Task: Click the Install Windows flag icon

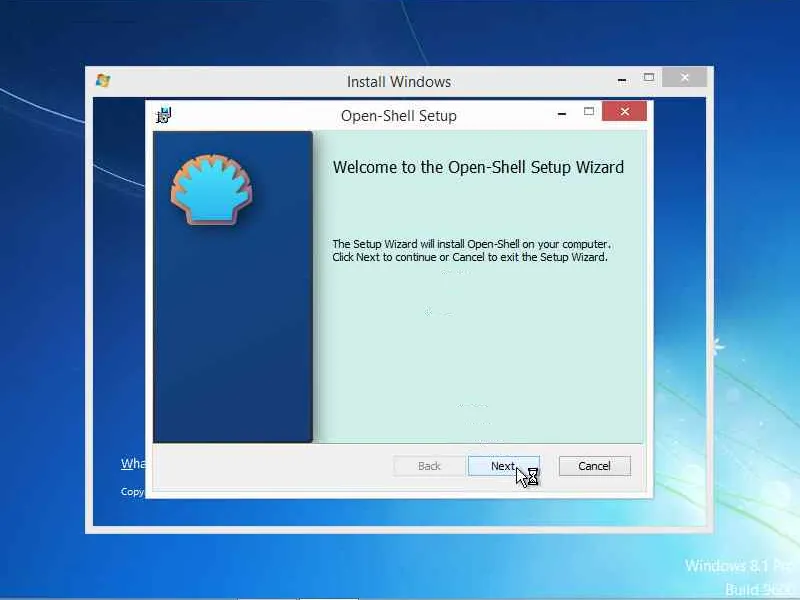Action: [103, 81]
